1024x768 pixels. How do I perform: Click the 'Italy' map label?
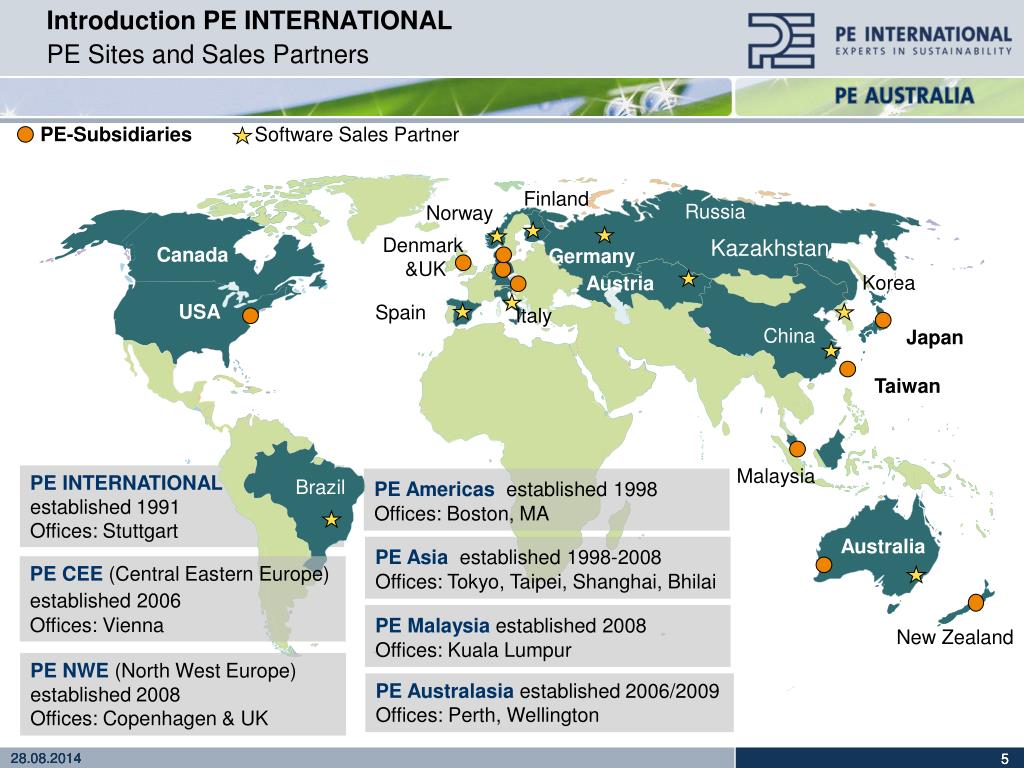click(x=534, y=316)
